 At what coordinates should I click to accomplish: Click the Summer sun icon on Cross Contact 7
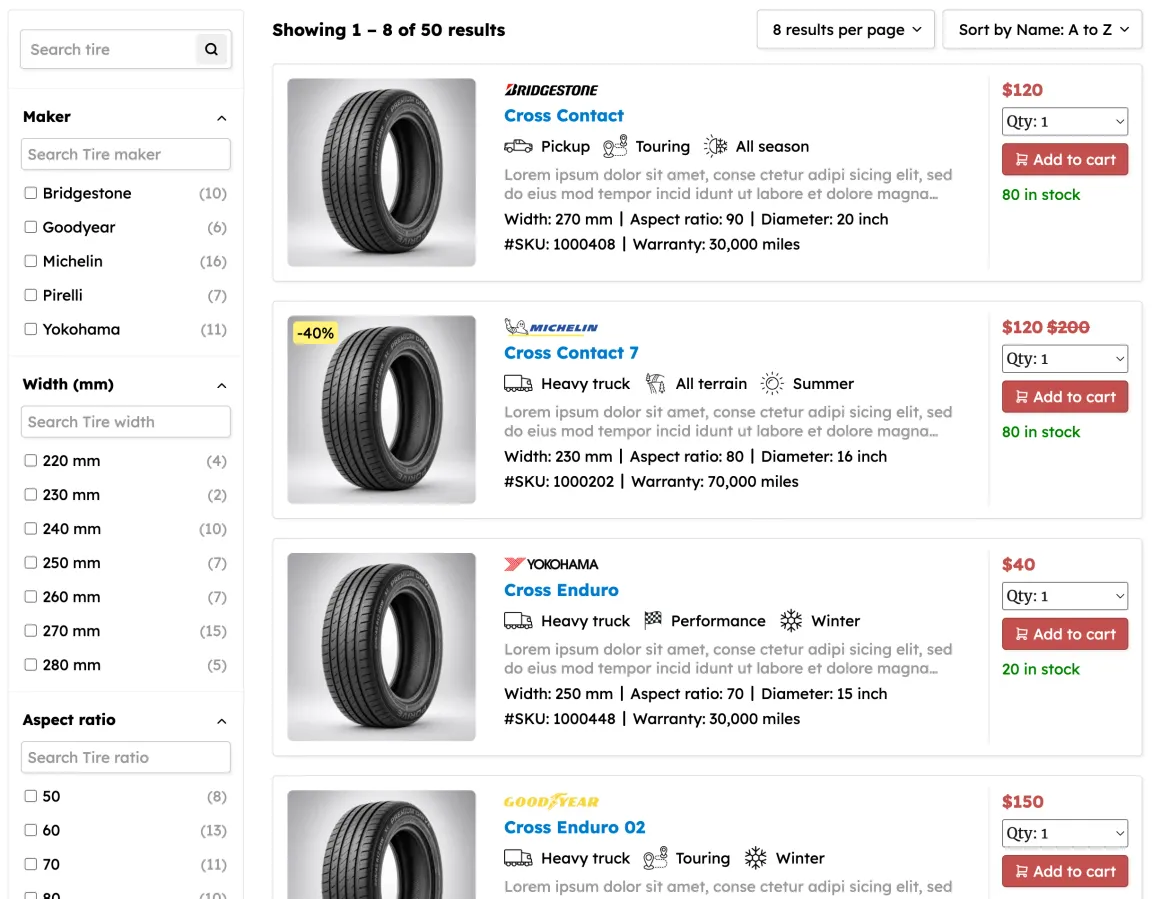(772, 384)
